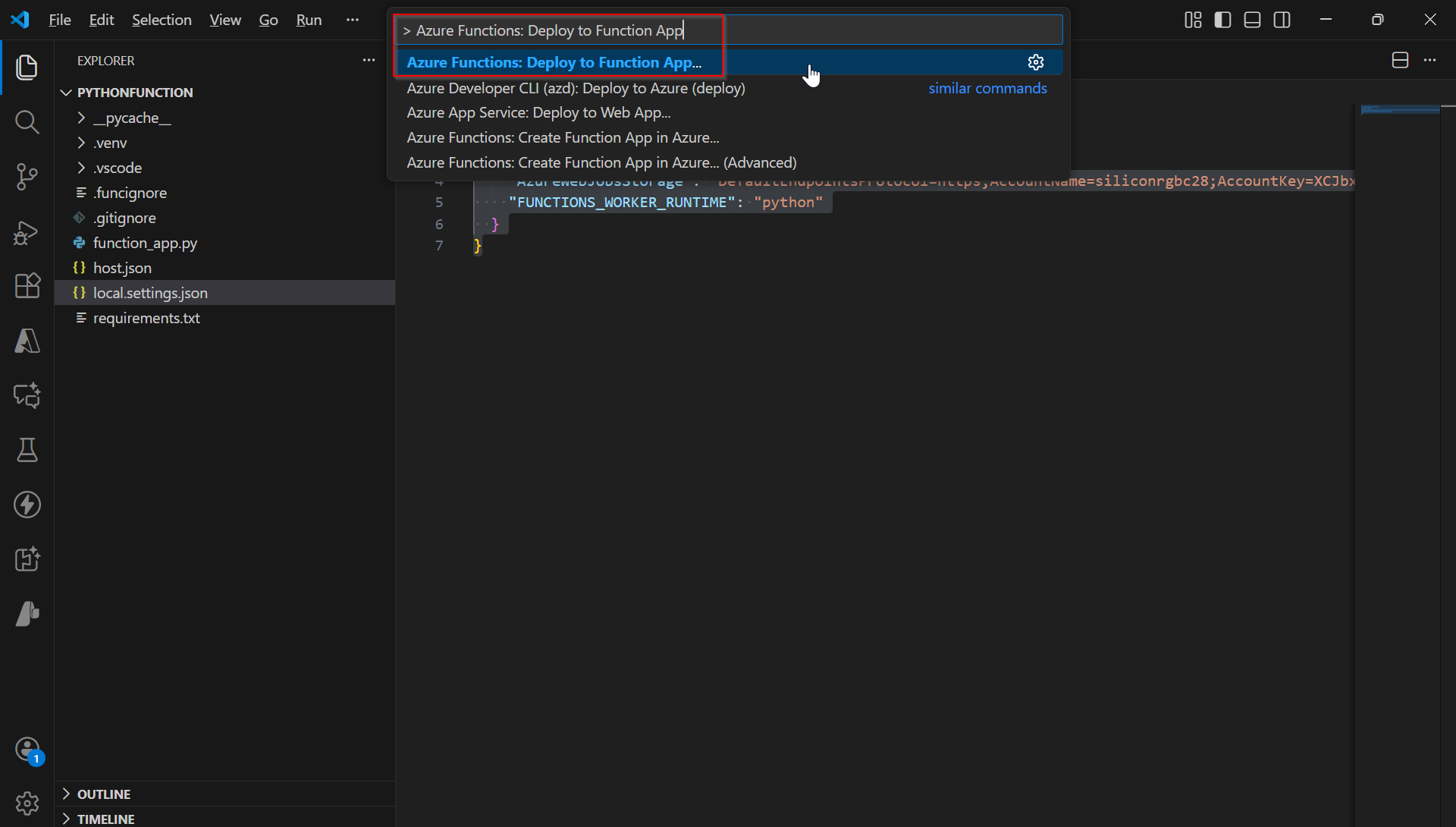Click the Customize Layout icon

point(1193,20)
